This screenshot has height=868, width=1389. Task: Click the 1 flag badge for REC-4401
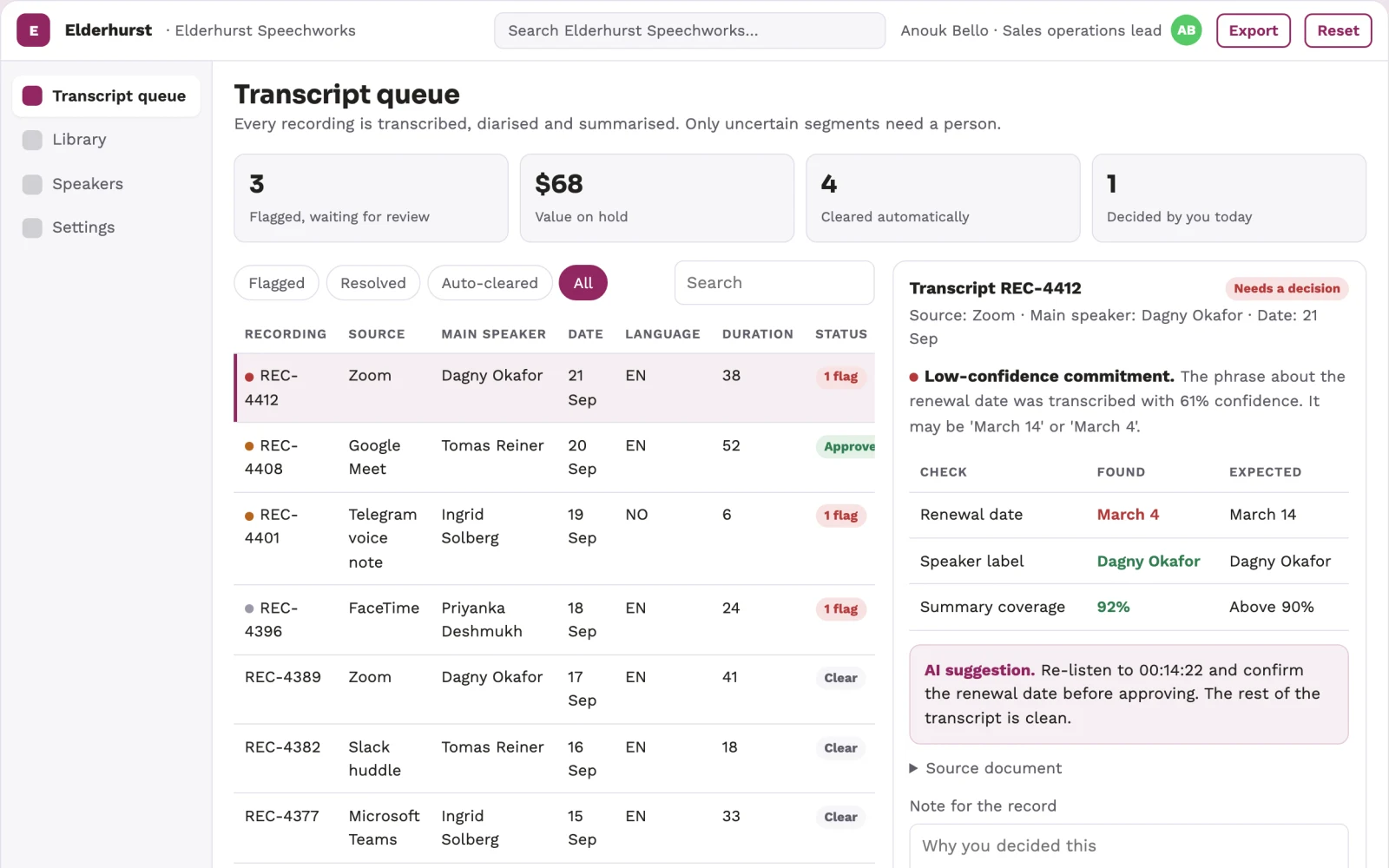[840, 516]
